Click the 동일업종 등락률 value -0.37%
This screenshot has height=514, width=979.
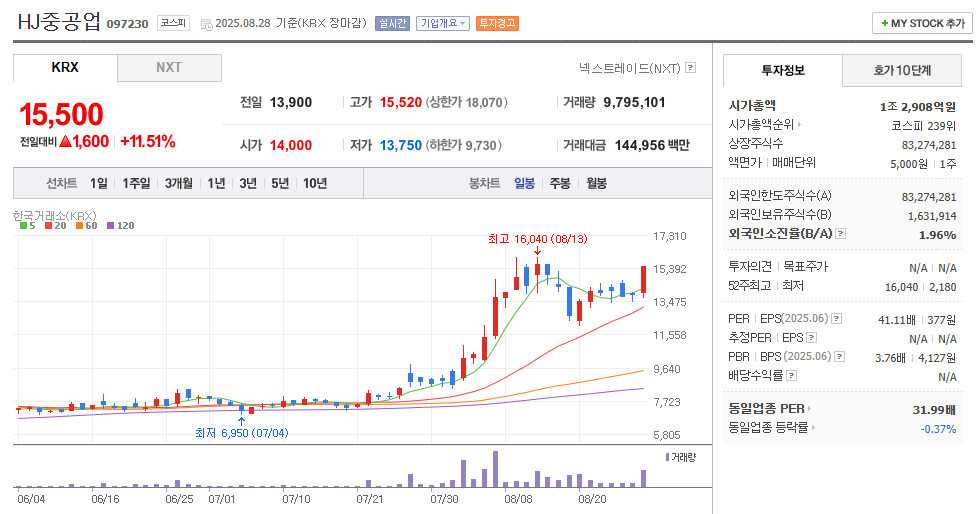pos(938,429)
